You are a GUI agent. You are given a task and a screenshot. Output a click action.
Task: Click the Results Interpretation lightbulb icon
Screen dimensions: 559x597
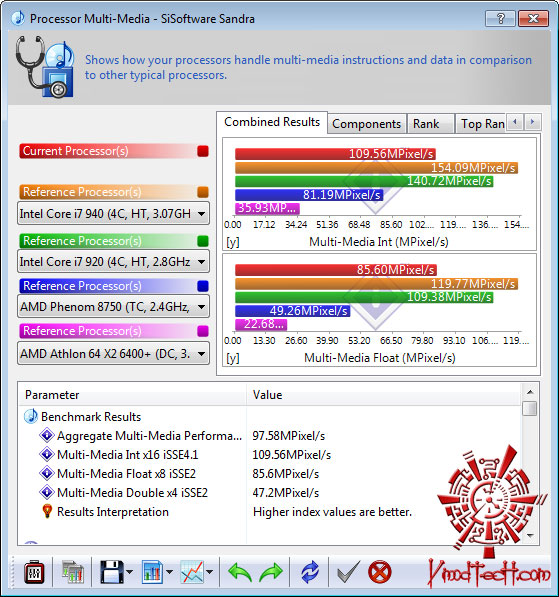coord(47,511)
